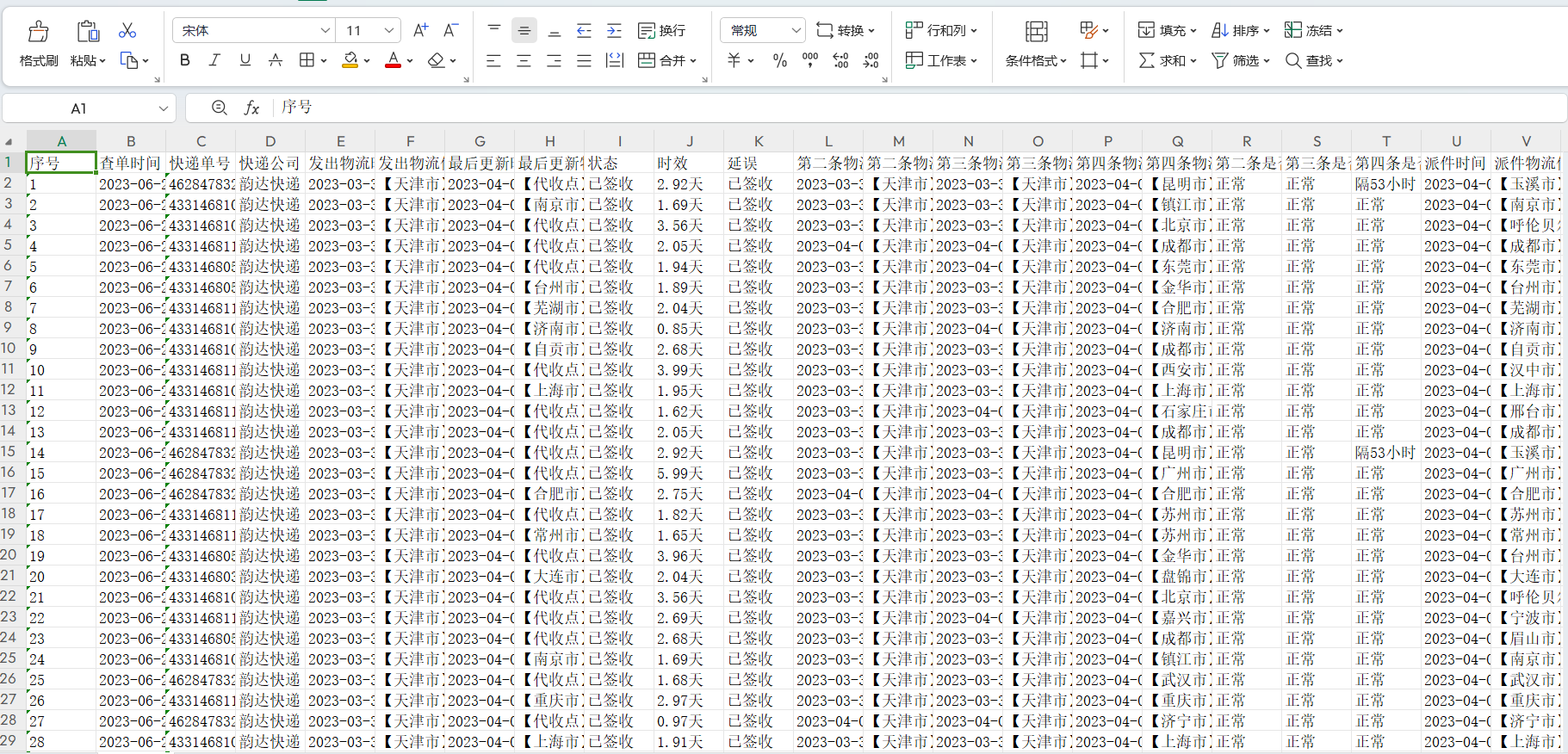Toggle bold formatting
The image size is (1568, 754).
[x=185, y=60]
